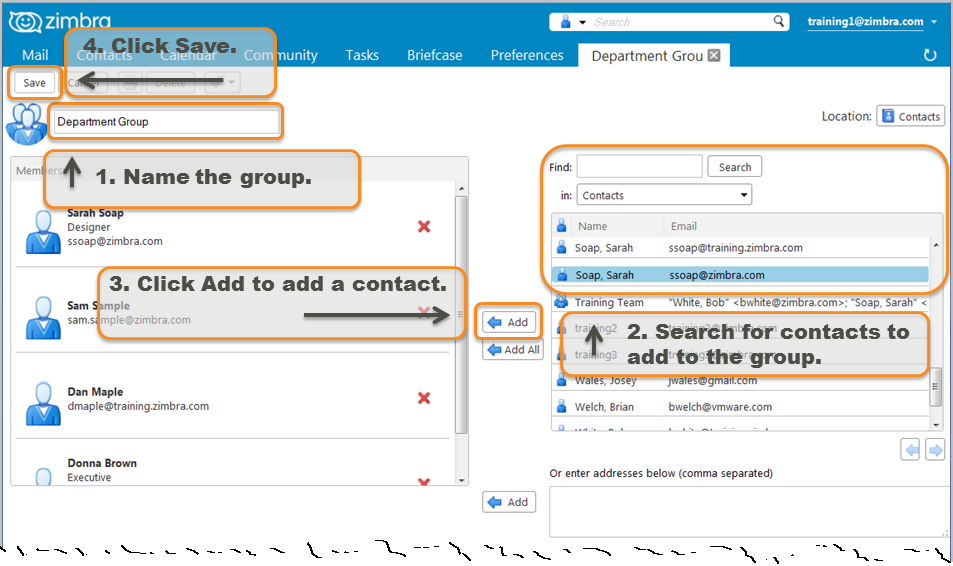Click the Training Team group icon
Screen dimensions: 953x566
pos(562,302)
